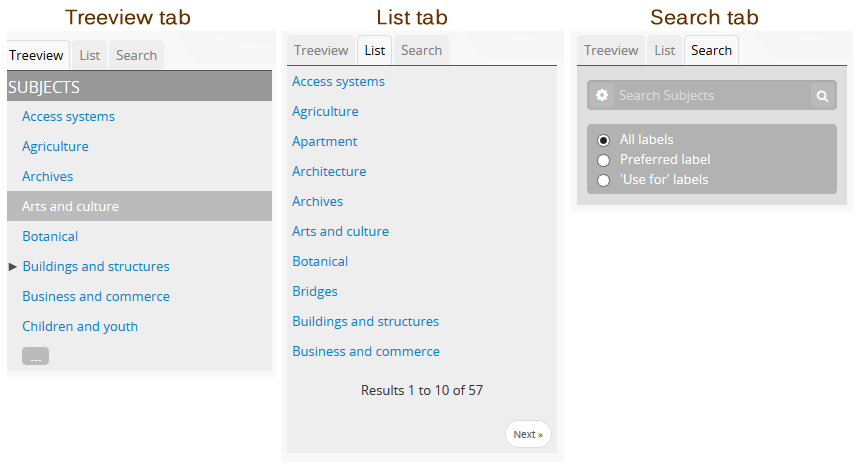Go to Treeview tab in Search panel
The image size is (860, 470).
tap(611, 51)
